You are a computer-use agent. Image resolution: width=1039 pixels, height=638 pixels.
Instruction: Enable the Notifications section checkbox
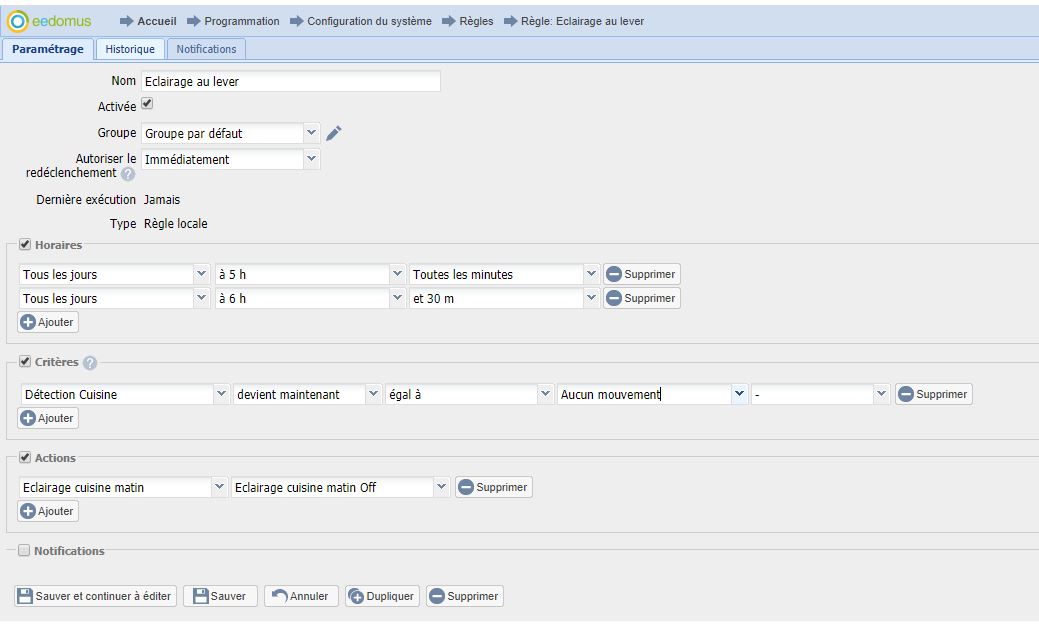[x=24, y=551]
